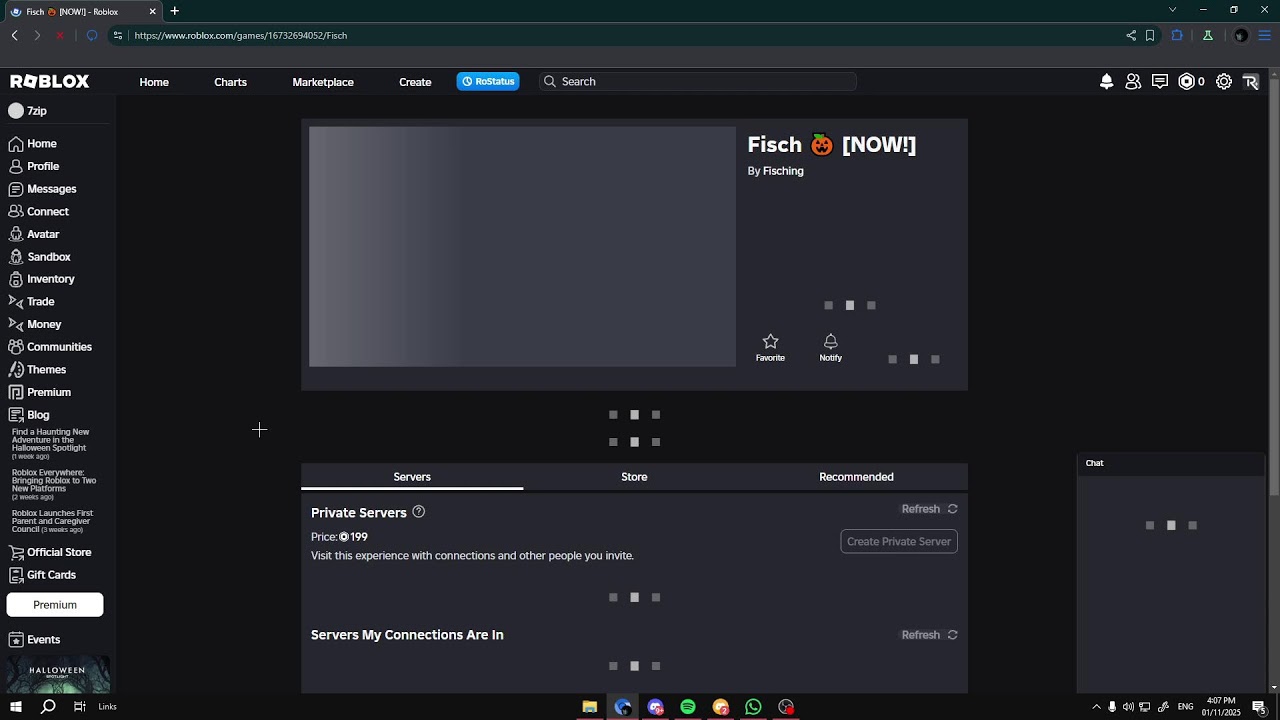Open Communities in the left sidebar
Image resolution: width=1280 pixels, height=720 pixels.
tap(50, 347)
